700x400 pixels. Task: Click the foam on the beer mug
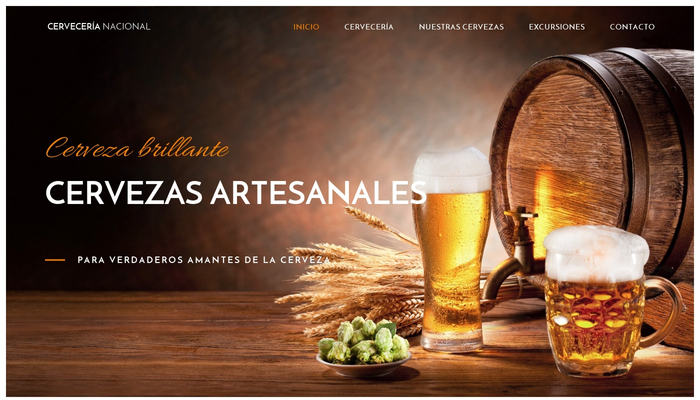[596, 253]
